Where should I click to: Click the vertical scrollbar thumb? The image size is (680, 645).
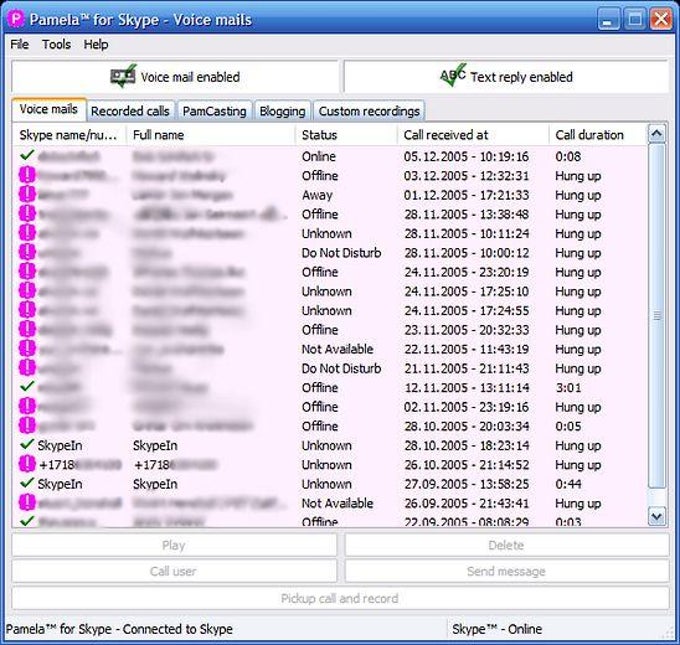coord(657,315)
